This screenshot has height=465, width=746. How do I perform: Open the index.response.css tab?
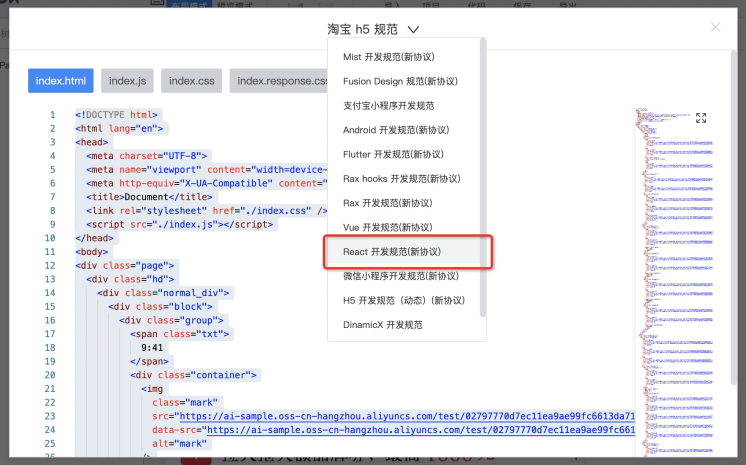(279, 81)
